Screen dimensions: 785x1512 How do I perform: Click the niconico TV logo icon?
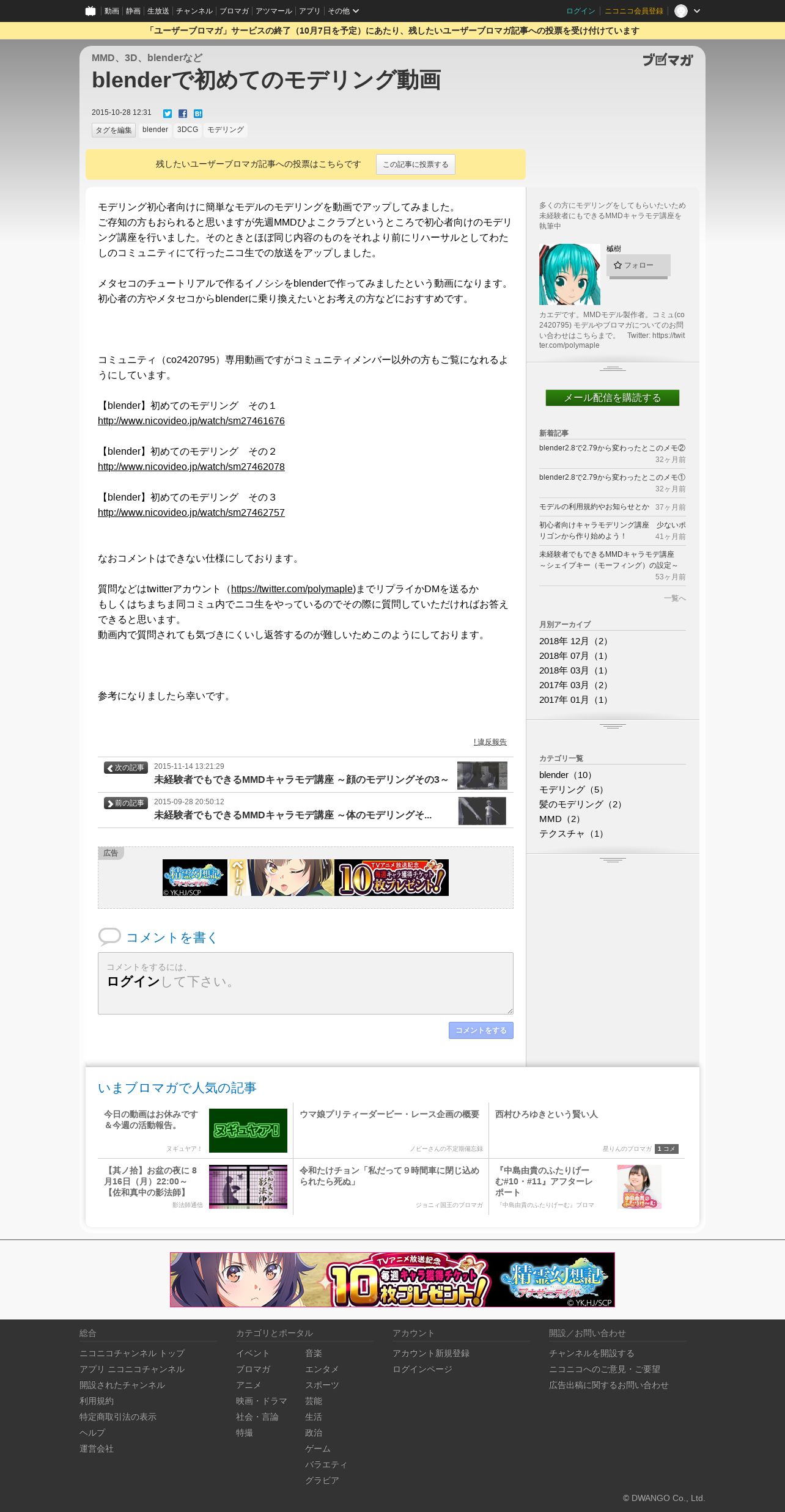(90, 11)
